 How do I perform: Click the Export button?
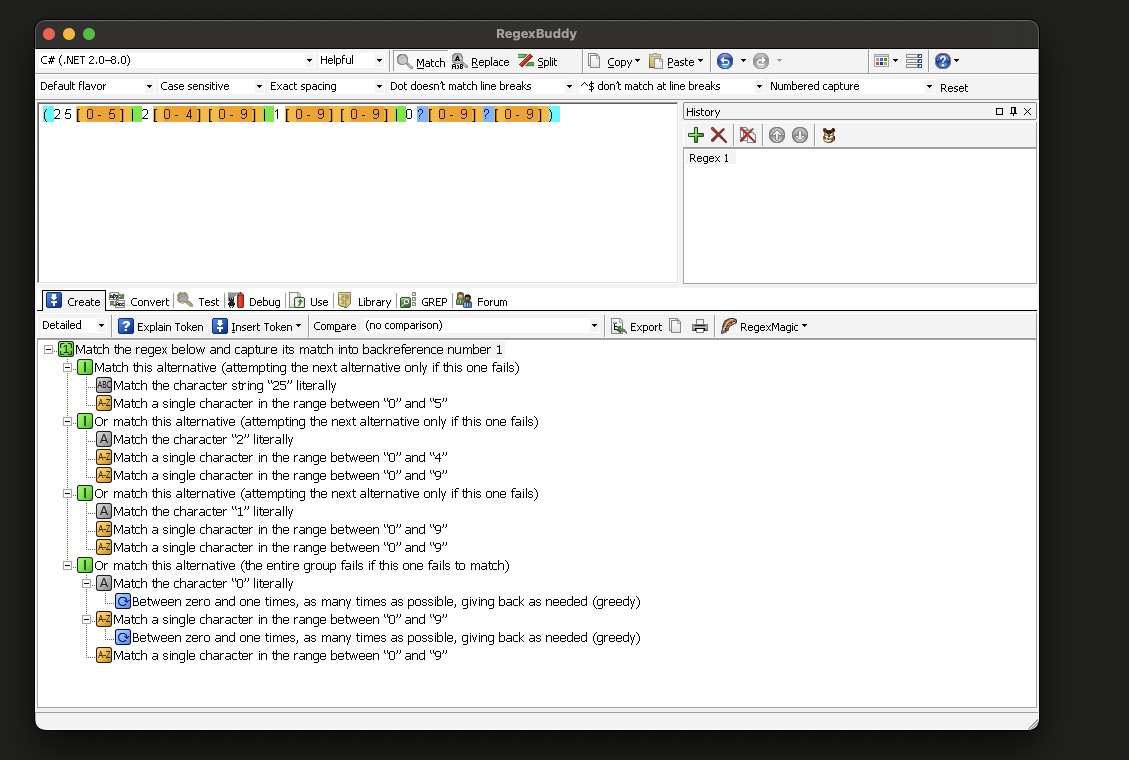pyautogui.click(x=636, y=325)
